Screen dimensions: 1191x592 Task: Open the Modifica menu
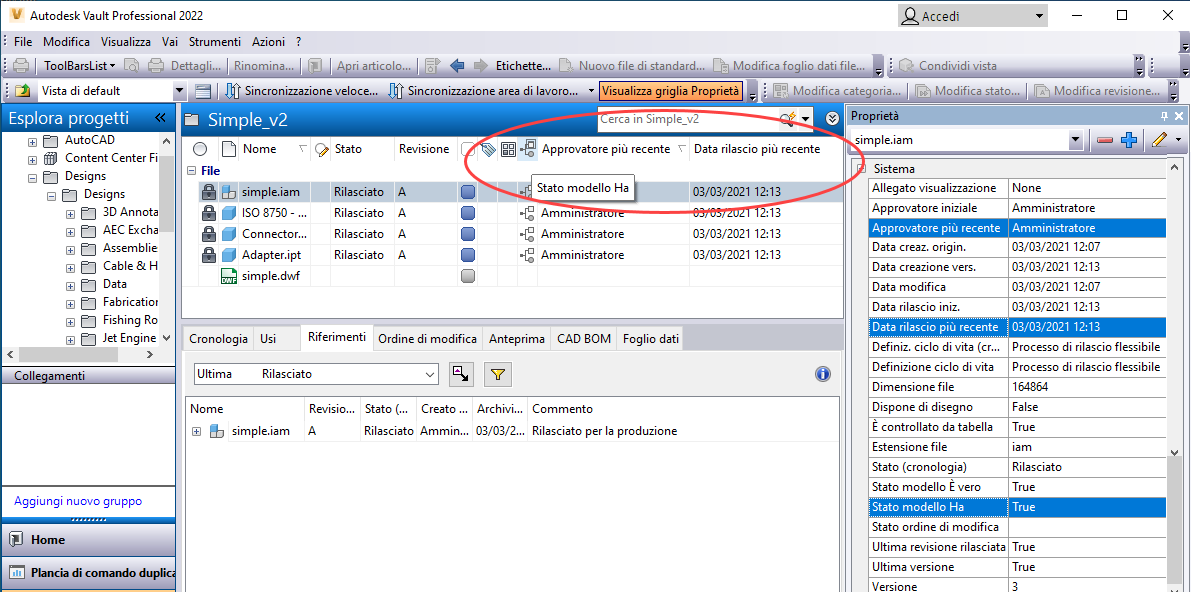(66, 42)
